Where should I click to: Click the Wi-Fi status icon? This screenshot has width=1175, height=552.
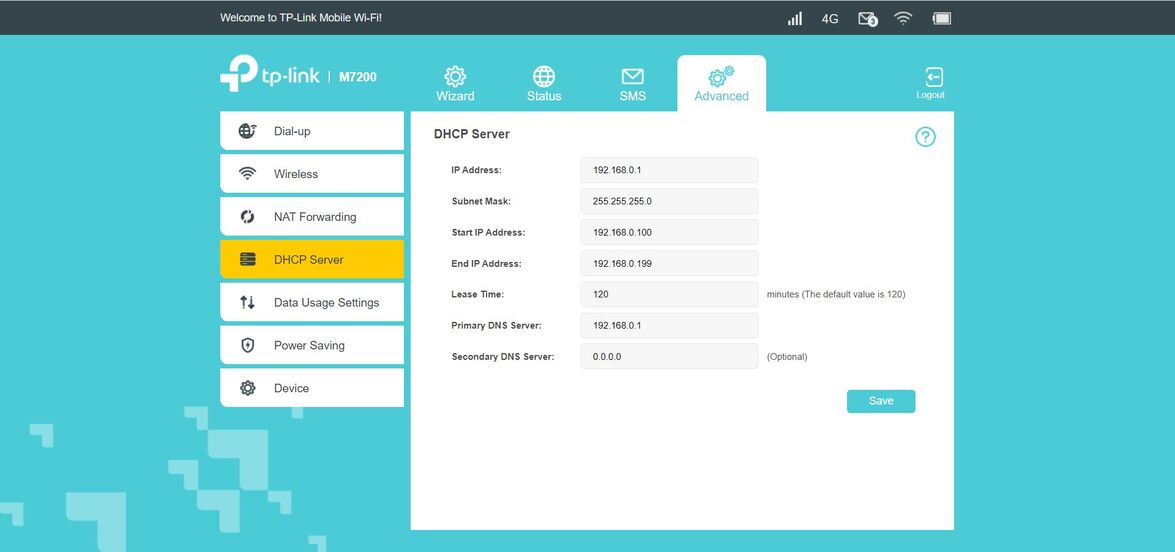point(904,18)
